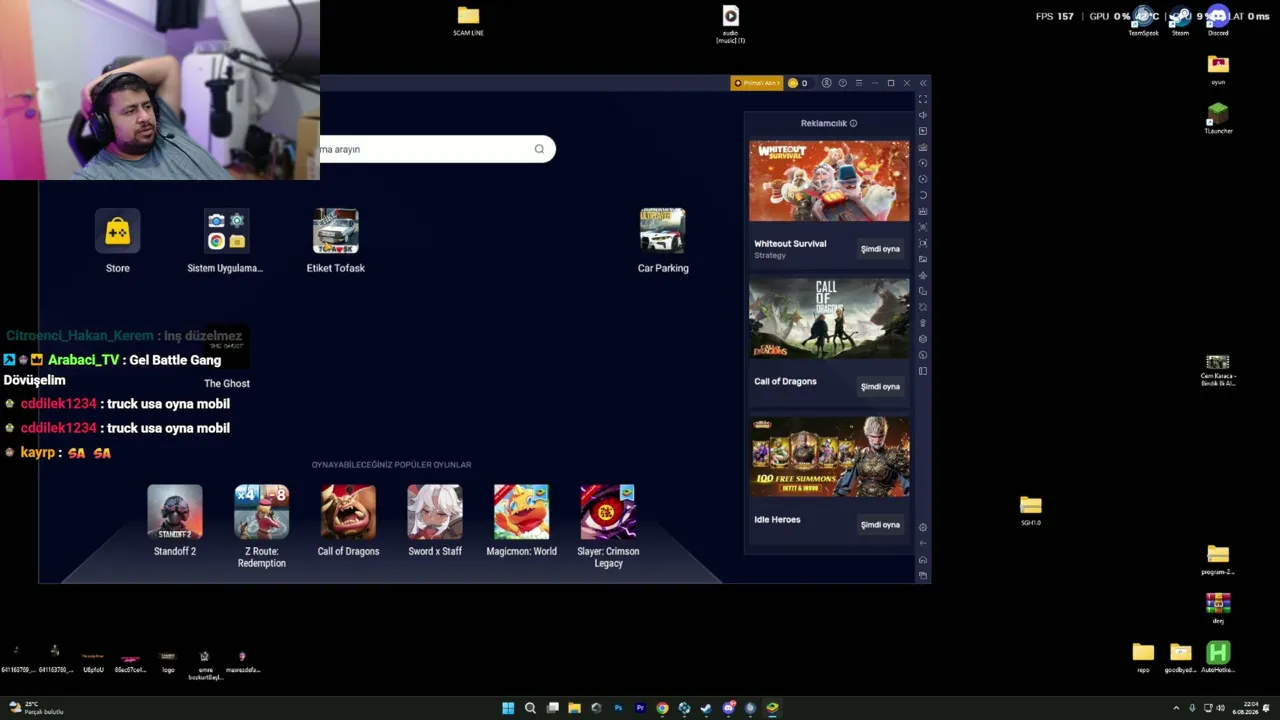Screen dimensions: 1280x720
Task: Open Sword x Staff game tile
Action: point(435,512)
